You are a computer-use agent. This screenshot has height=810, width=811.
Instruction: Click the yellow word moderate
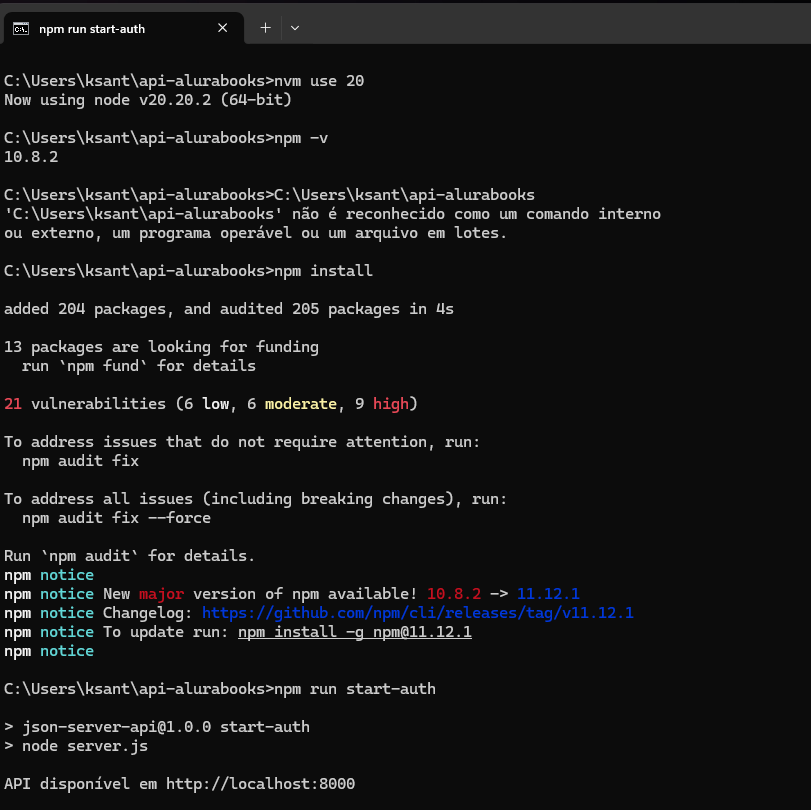pos(301,404)
